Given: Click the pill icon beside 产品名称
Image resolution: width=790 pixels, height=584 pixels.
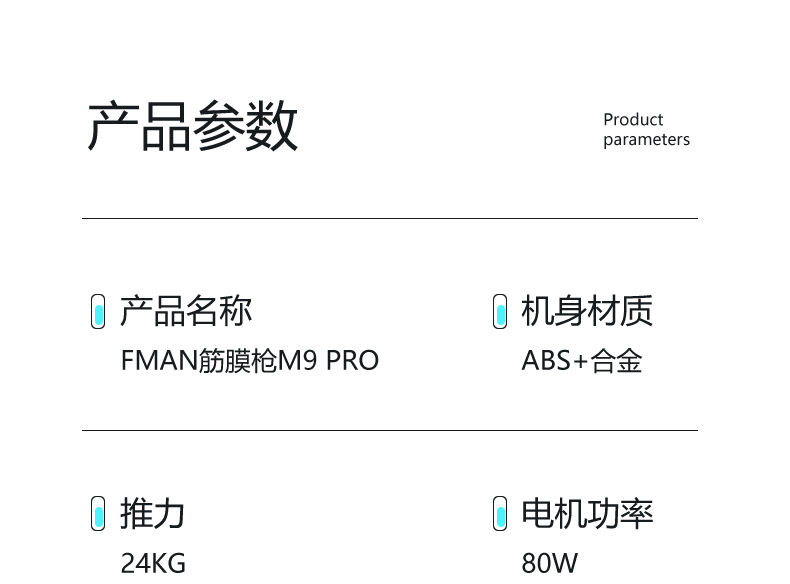Looking at the screenshot, I should click(x=98, y=311).
